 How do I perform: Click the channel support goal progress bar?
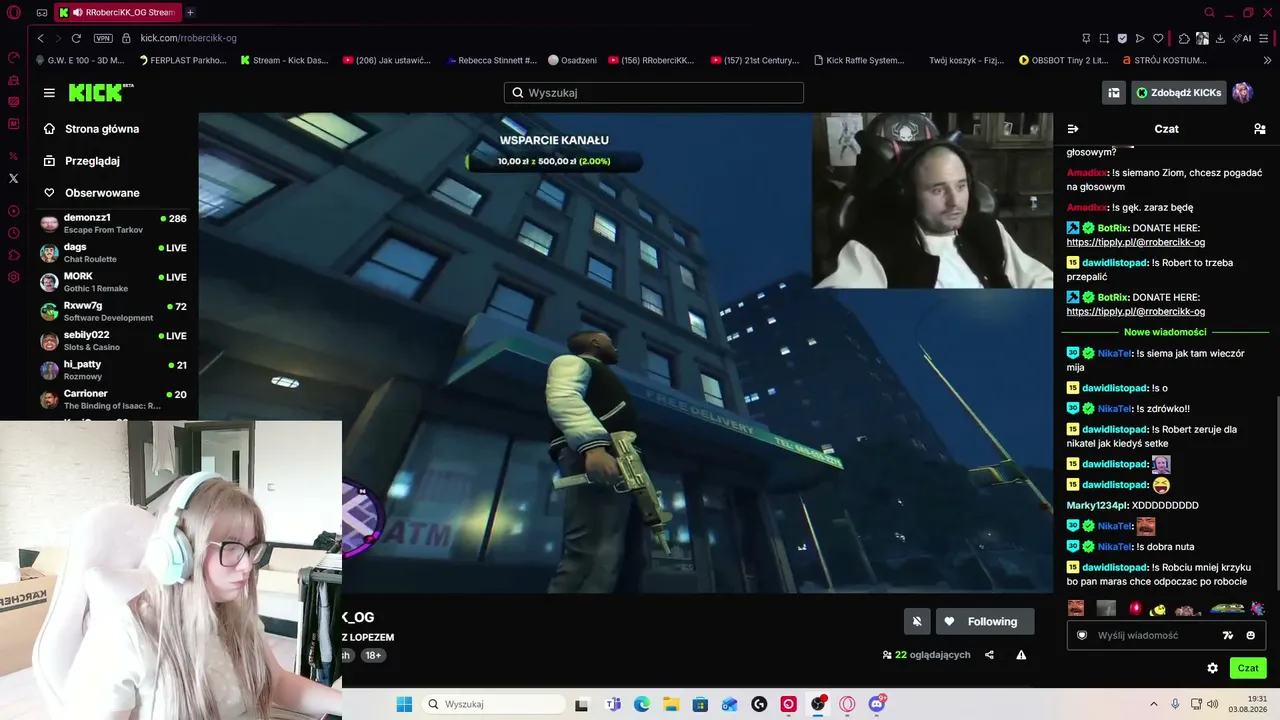tap(554, 161)
